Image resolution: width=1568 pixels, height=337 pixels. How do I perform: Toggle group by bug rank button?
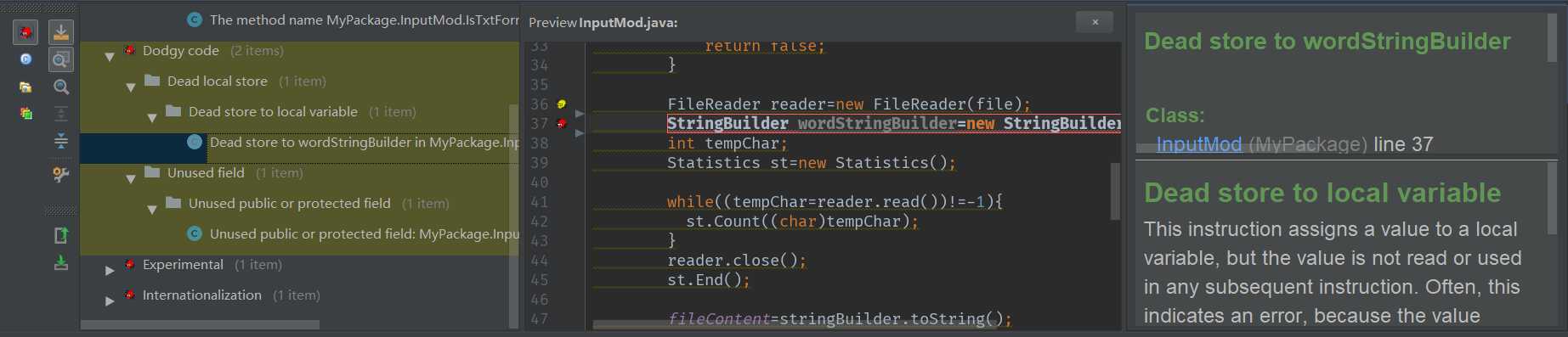coord(25,114)
